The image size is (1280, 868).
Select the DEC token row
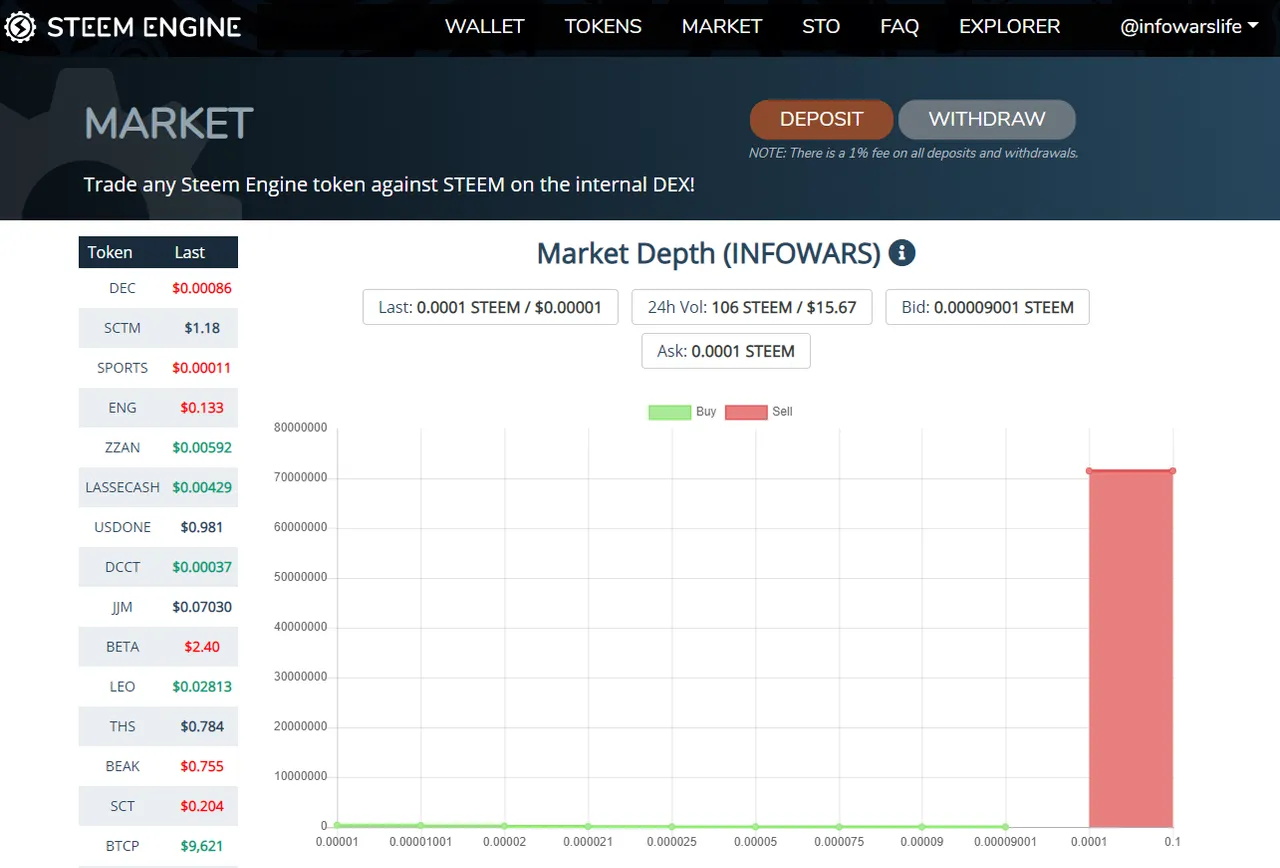coord(158,288)
